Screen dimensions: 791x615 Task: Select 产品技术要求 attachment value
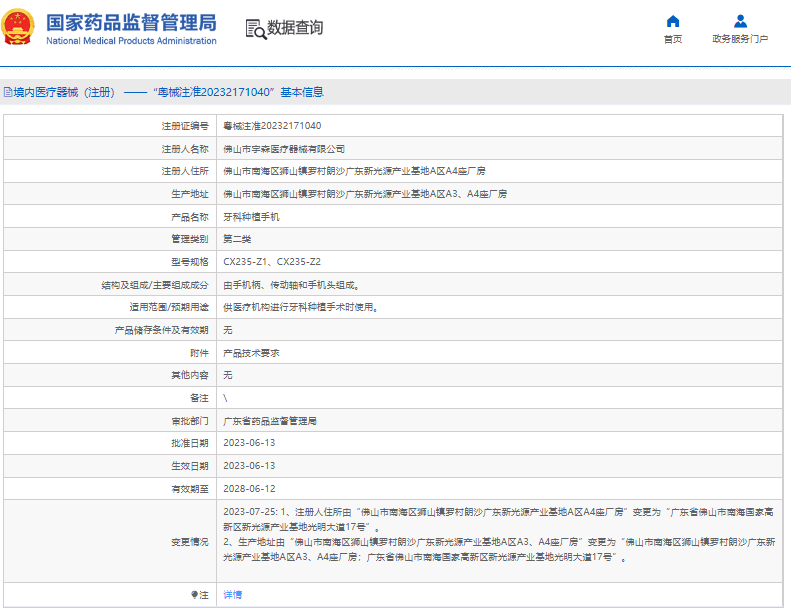251,353
